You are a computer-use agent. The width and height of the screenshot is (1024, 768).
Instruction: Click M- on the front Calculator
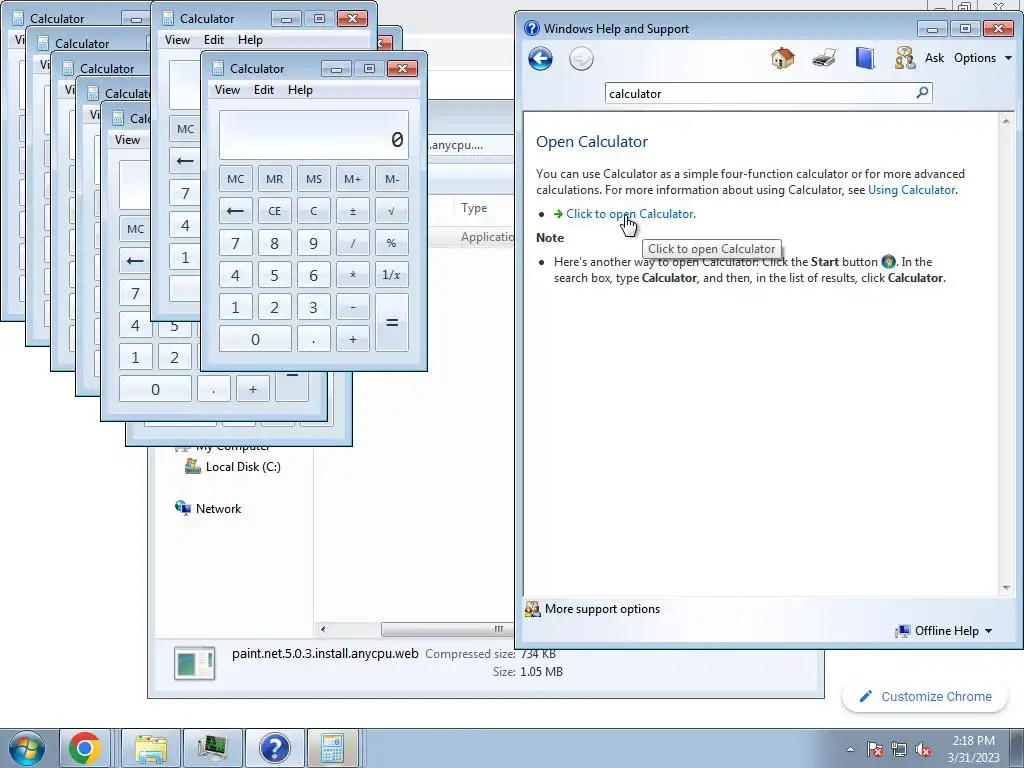point(392,179)
